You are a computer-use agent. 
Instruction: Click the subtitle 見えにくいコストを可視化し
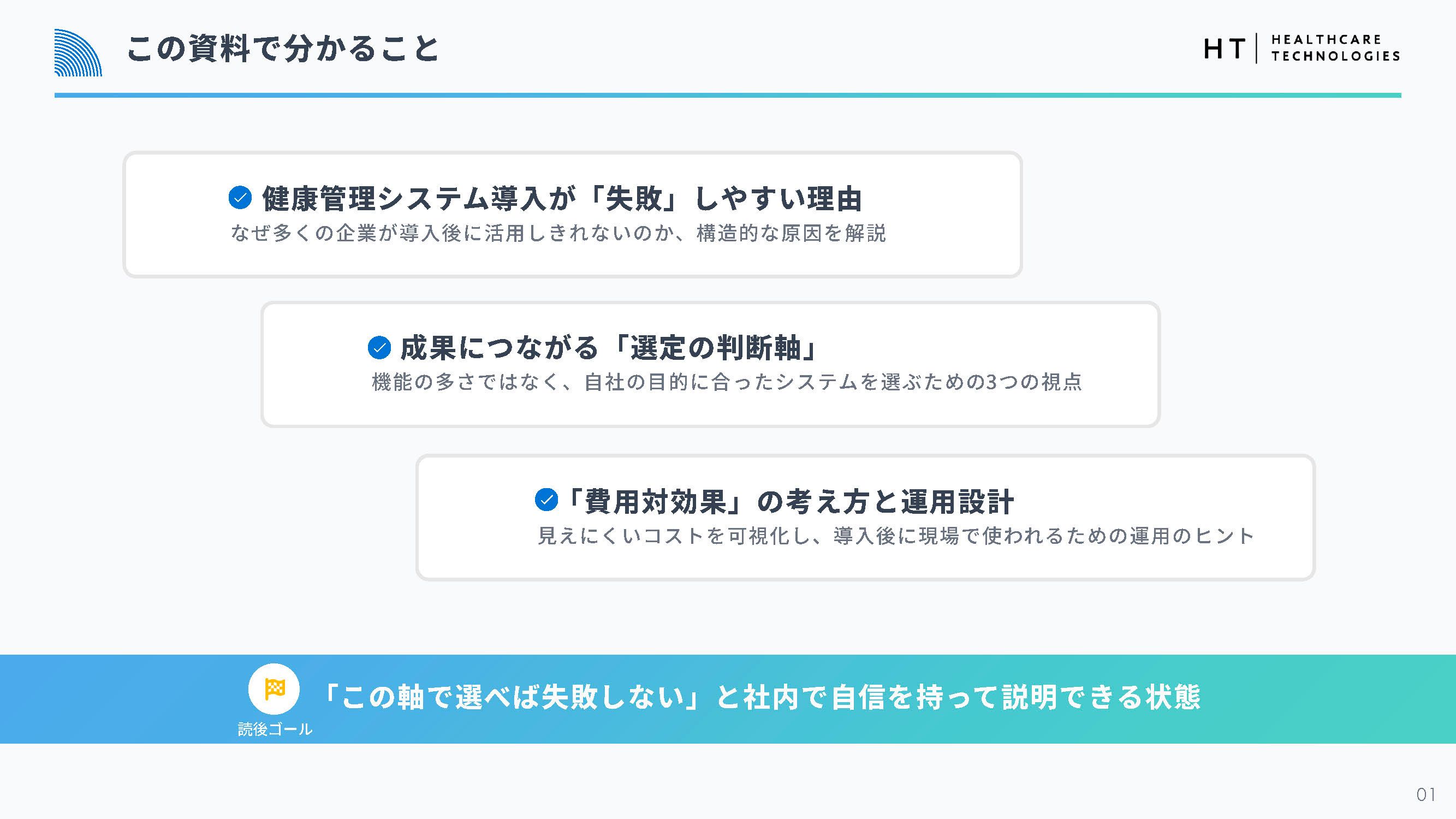click(896, 536)
